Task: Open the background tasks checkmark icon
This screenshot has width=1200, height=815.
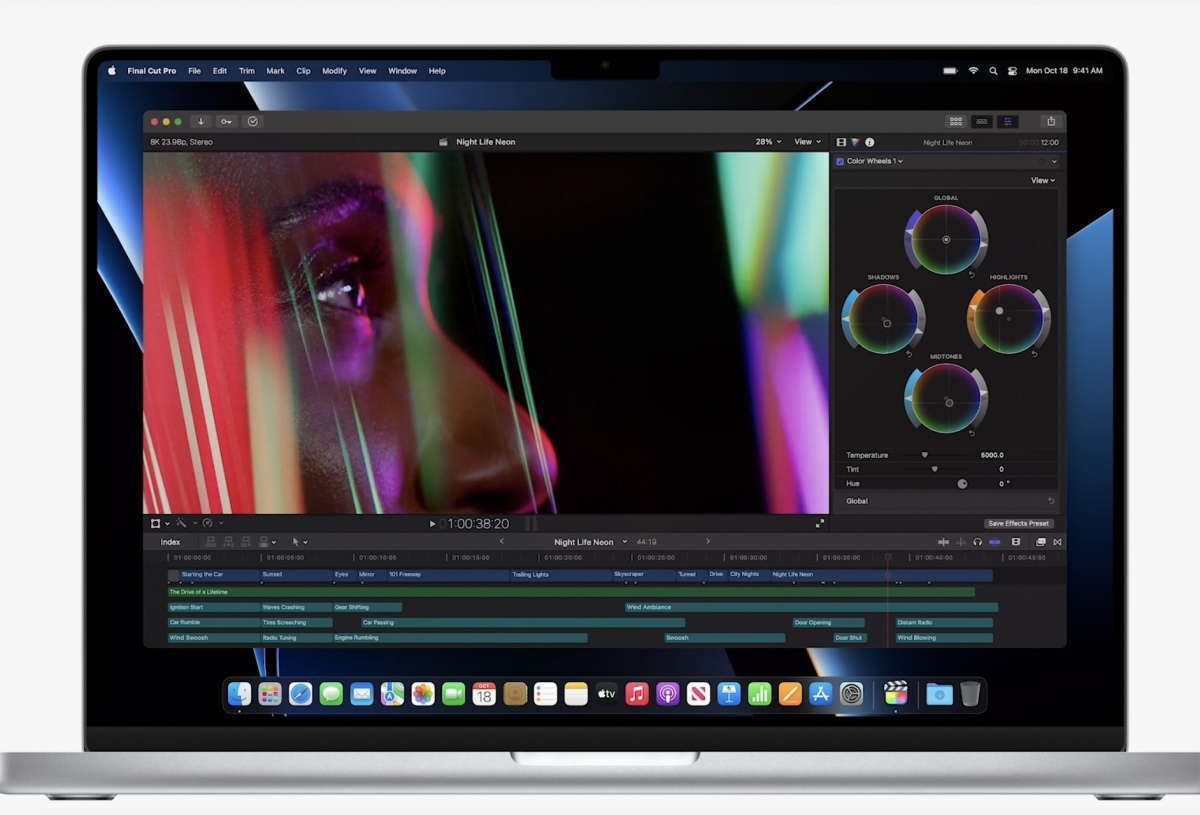Action: click(x=253, y=121)
